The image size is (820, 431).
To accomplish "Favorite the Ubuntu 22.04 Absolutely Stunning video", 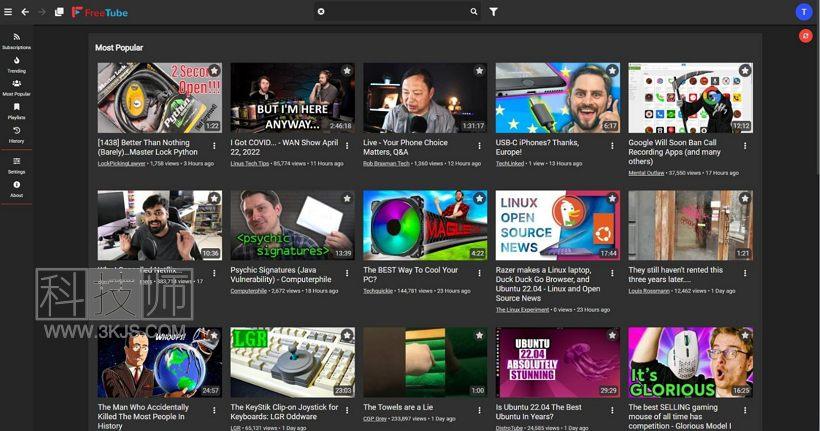I will tap(612, 335).
